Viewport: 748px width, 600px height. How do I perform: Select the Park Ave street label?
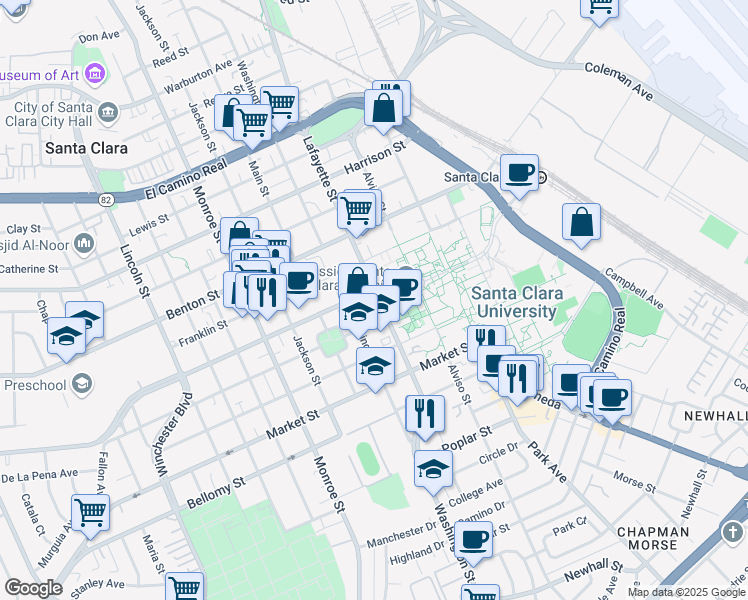[x=547, y=462]
